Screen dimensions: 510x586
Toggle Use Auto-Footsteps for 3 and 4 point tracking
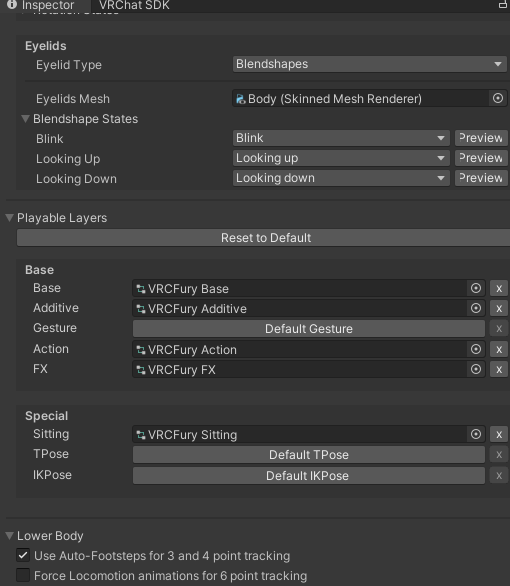[x=23, y=555]
